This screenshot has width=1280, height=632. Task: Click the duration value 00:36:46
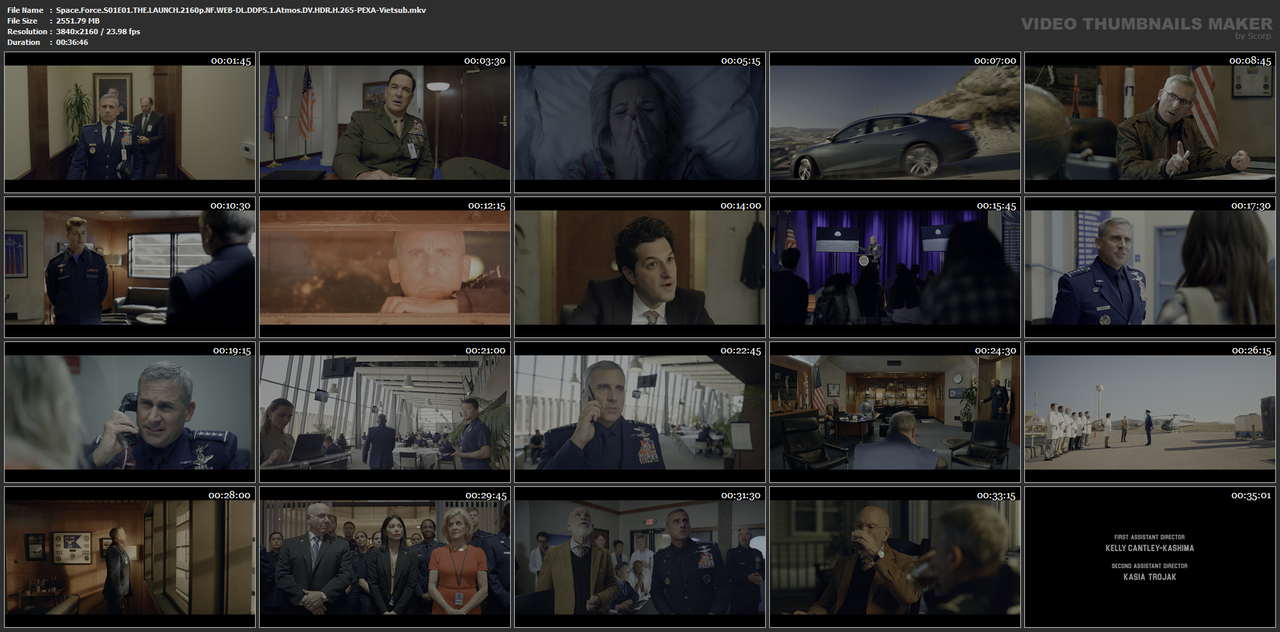click(72, 42)
